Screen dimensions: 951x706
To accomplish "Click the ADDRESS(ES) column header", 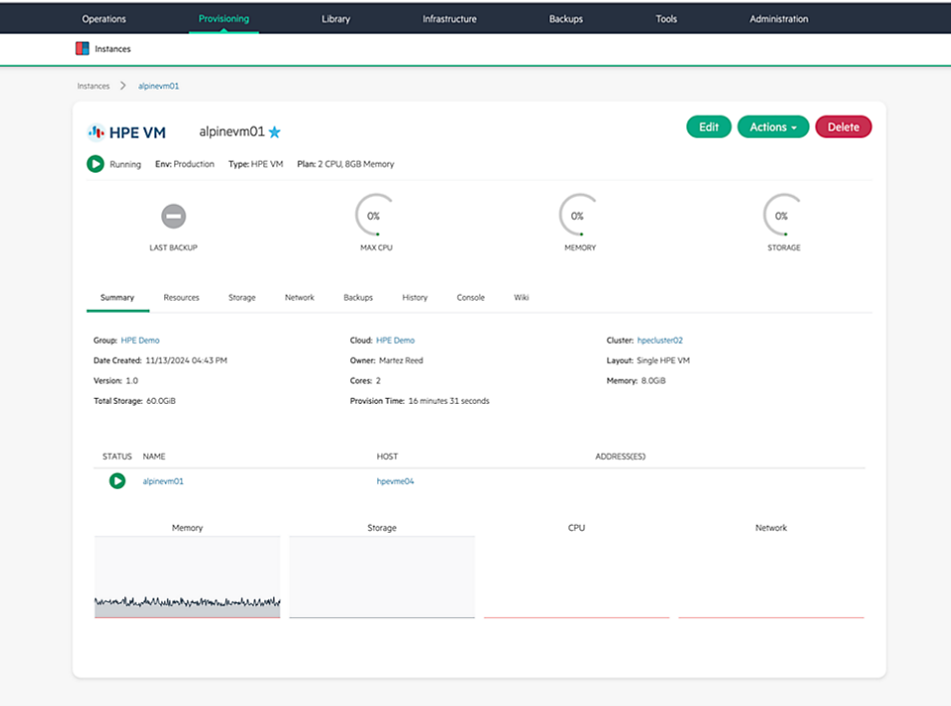I will click(x=620, y=456).
